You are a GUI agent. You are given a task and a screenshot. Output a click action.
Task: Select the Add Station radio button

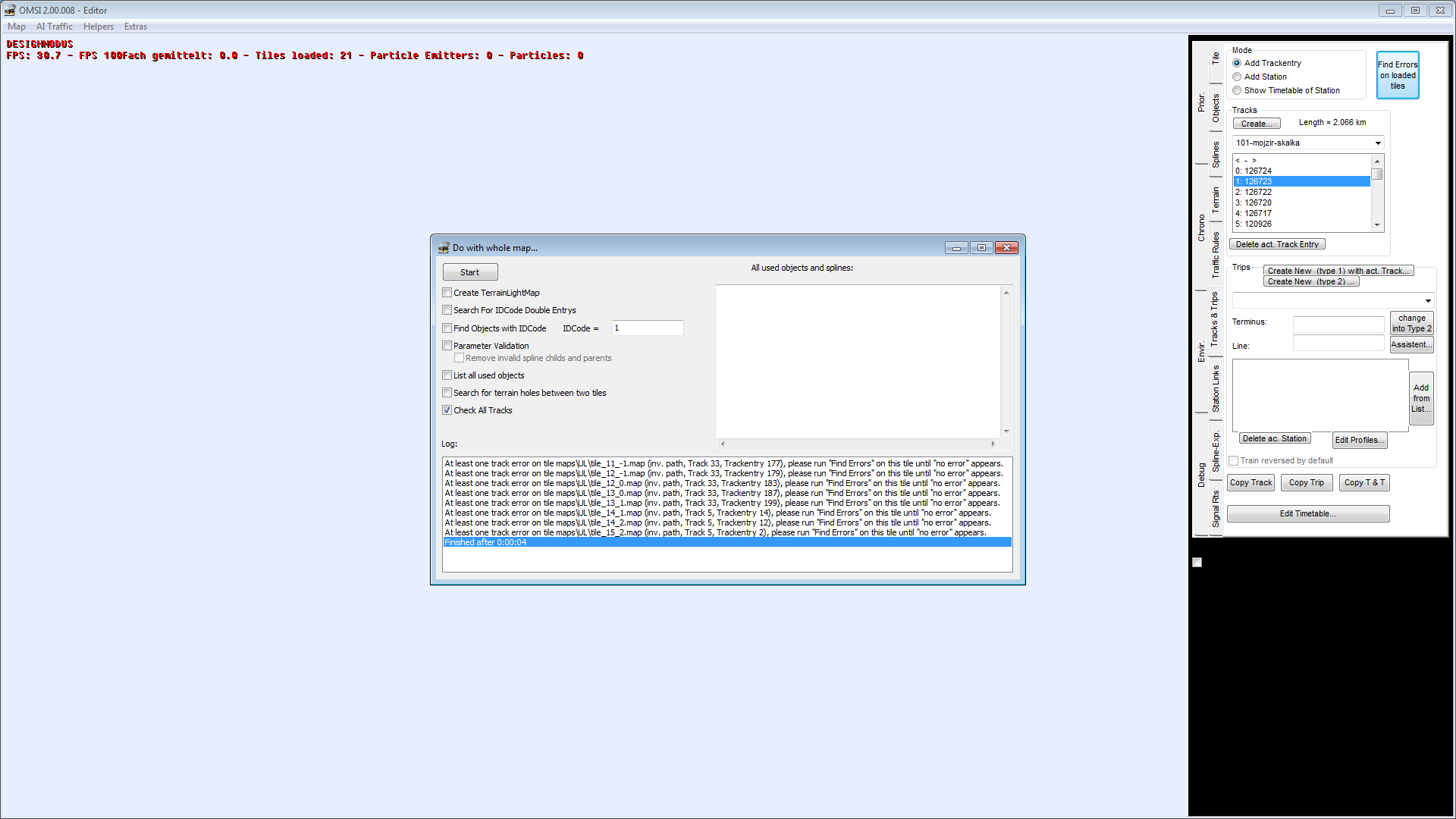click(1237, 77)
